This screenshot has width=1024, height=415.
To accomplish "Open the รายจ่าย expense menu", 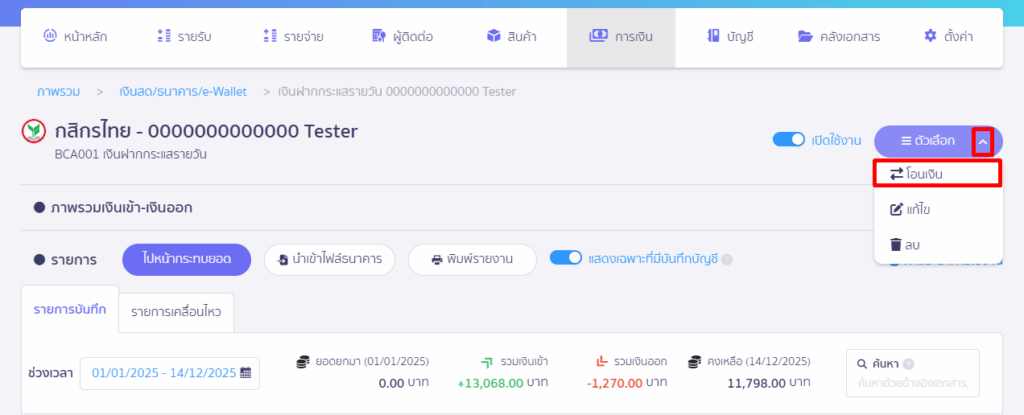I will pyautogui.click(x=293, y=37).
